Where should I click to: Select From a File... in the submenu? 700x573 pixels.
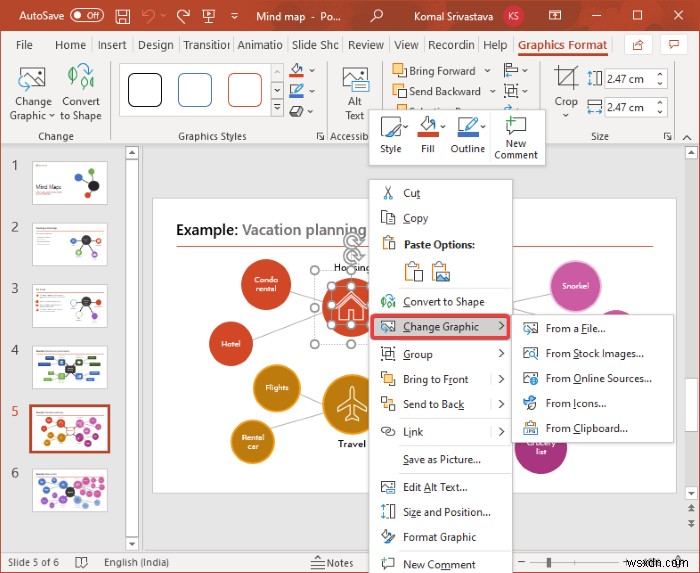click(x=592, y=328)
